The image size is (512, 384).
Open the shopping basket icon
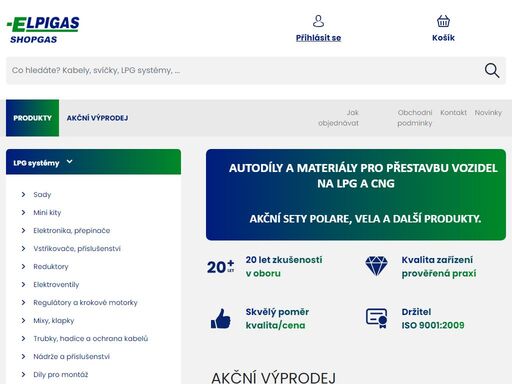point(443,21)
